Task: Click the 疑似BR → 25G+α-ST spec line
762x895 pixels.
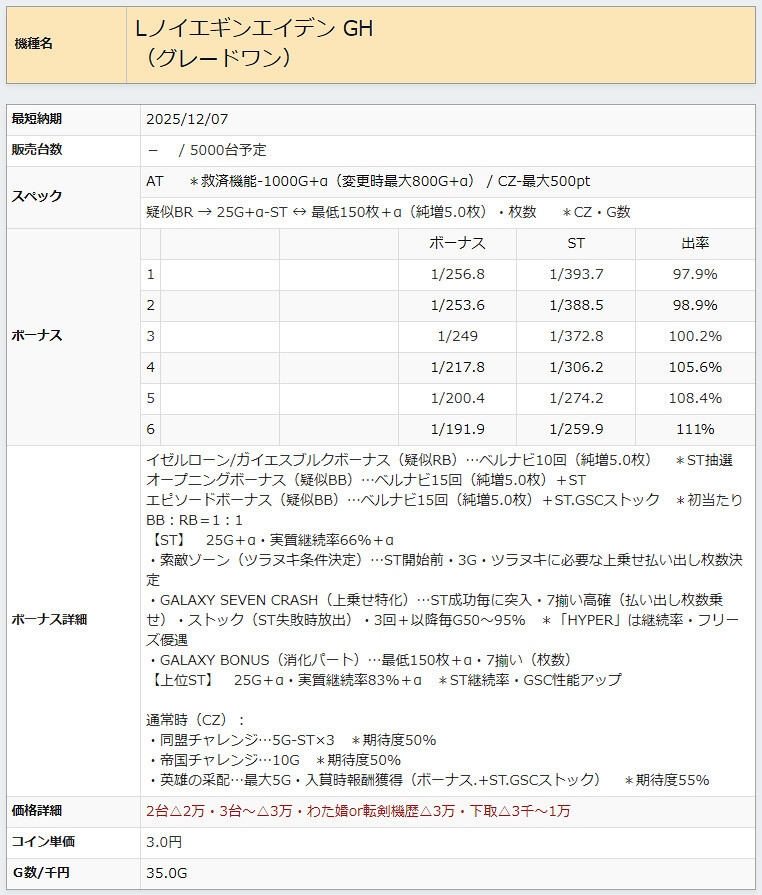Action: click(388, 212)
